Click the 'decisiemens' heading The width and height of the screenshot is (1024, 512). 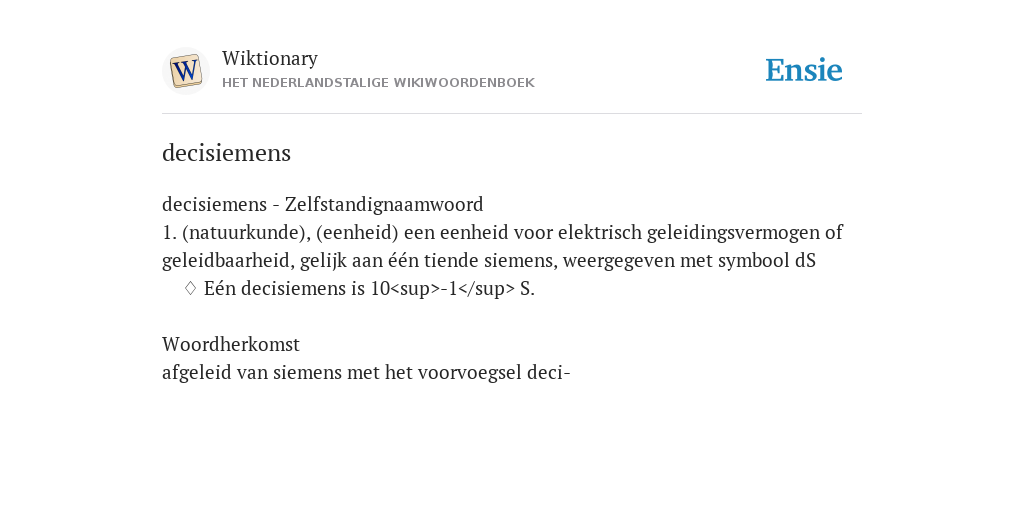coord(227,153)
